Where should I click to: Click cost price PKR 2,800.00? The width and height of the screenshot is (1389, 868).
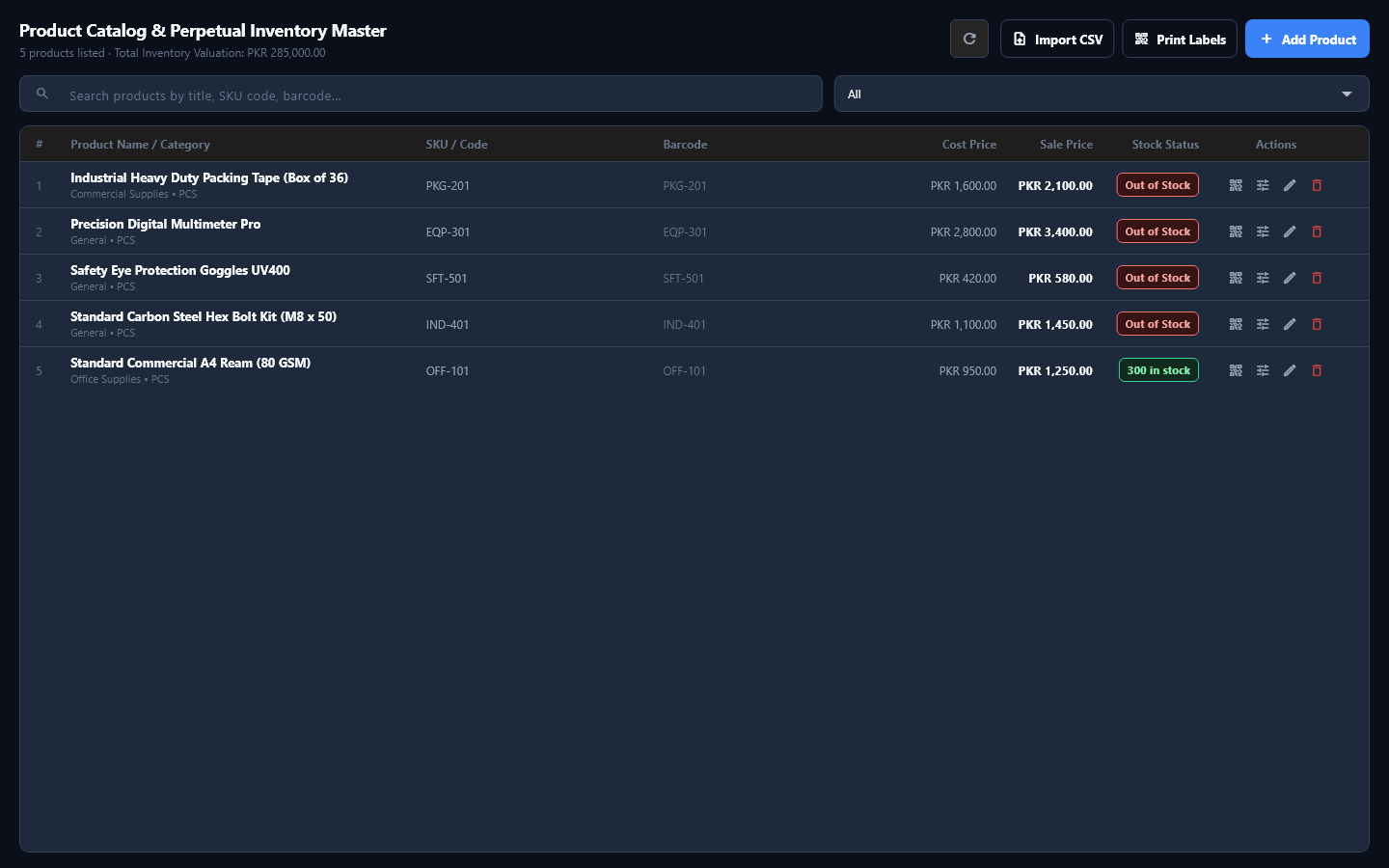point(964,232)
